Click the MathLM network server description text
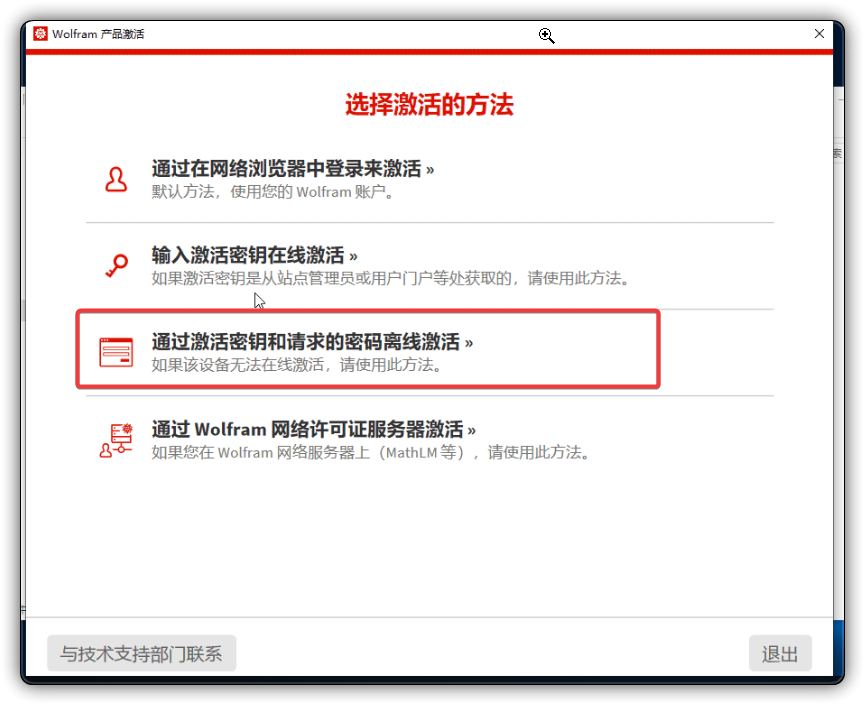Screen dimensions: 865x705 click(370, 452)
